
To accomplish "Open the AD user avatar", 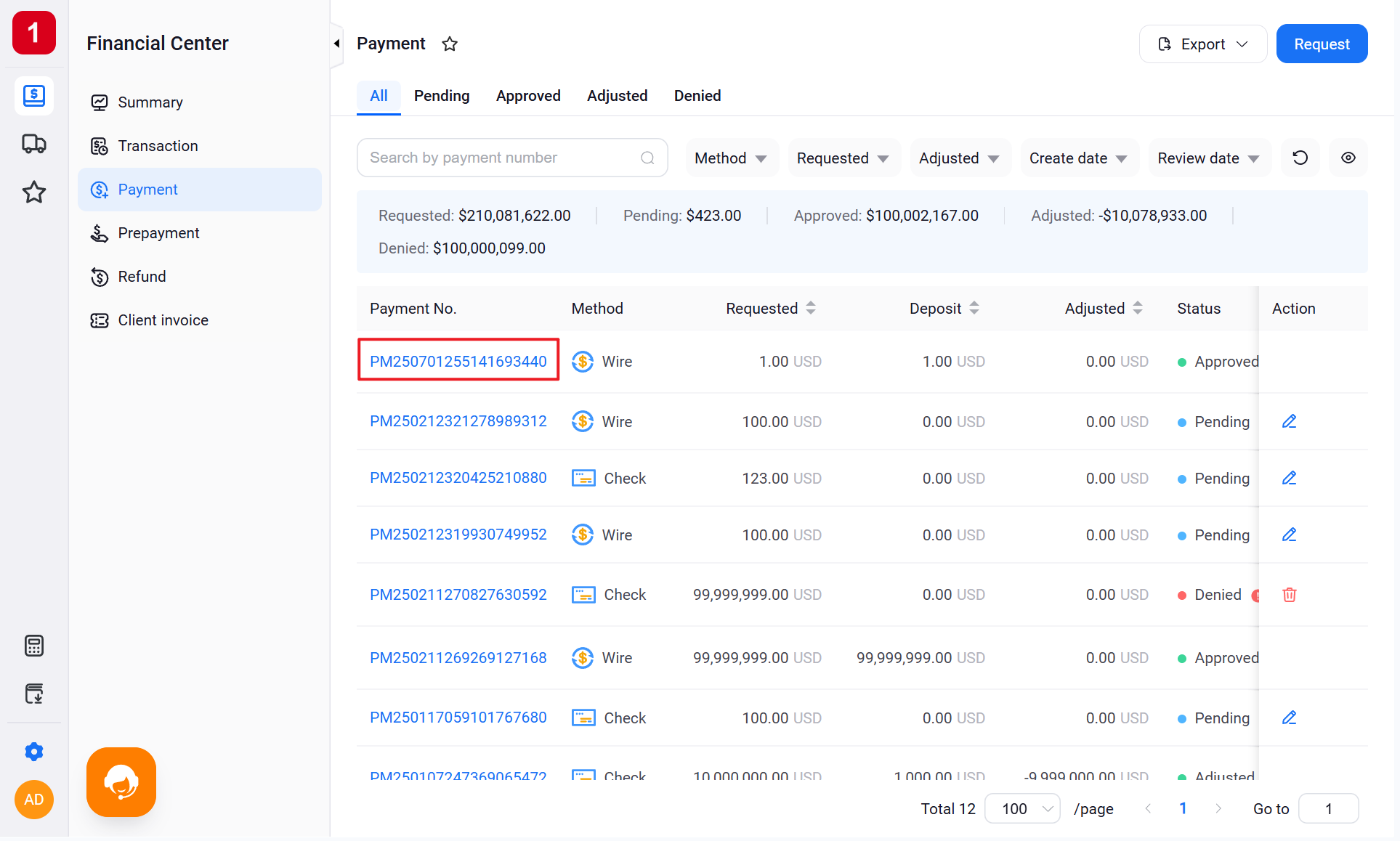I will coord(34,800).
